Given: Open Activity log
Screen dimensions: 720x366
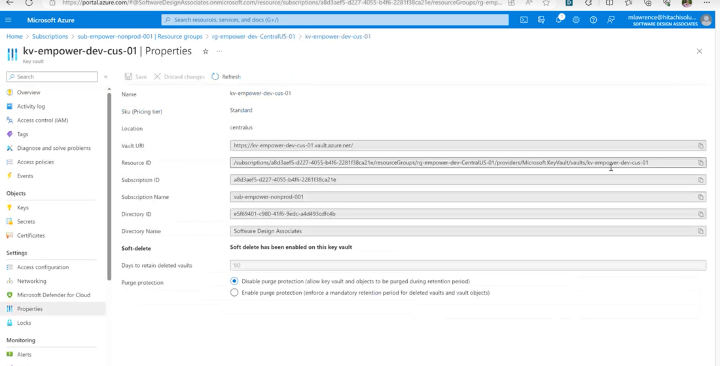Looking at the screenshot, I should coord(31,106).
